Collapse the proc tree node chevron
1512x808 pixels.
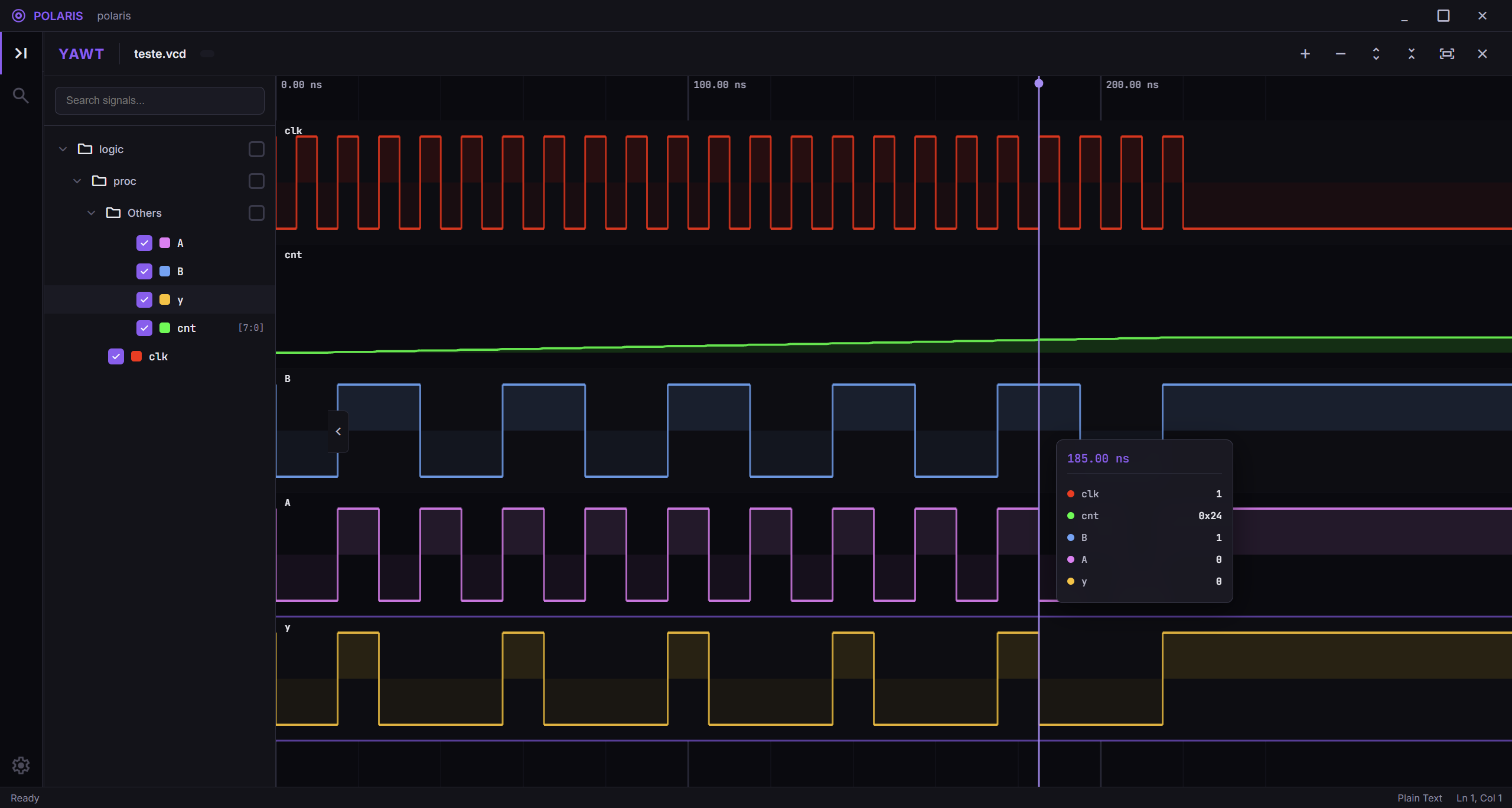(77, 181)
